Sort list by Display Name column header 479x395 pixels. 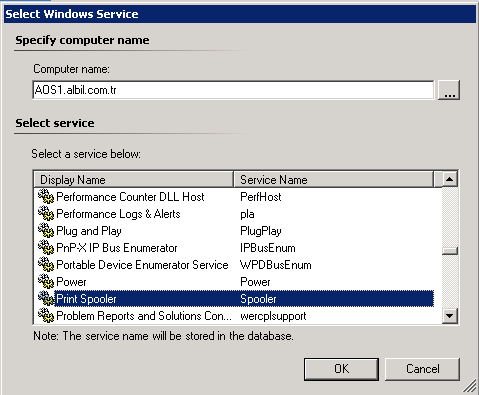134,180
